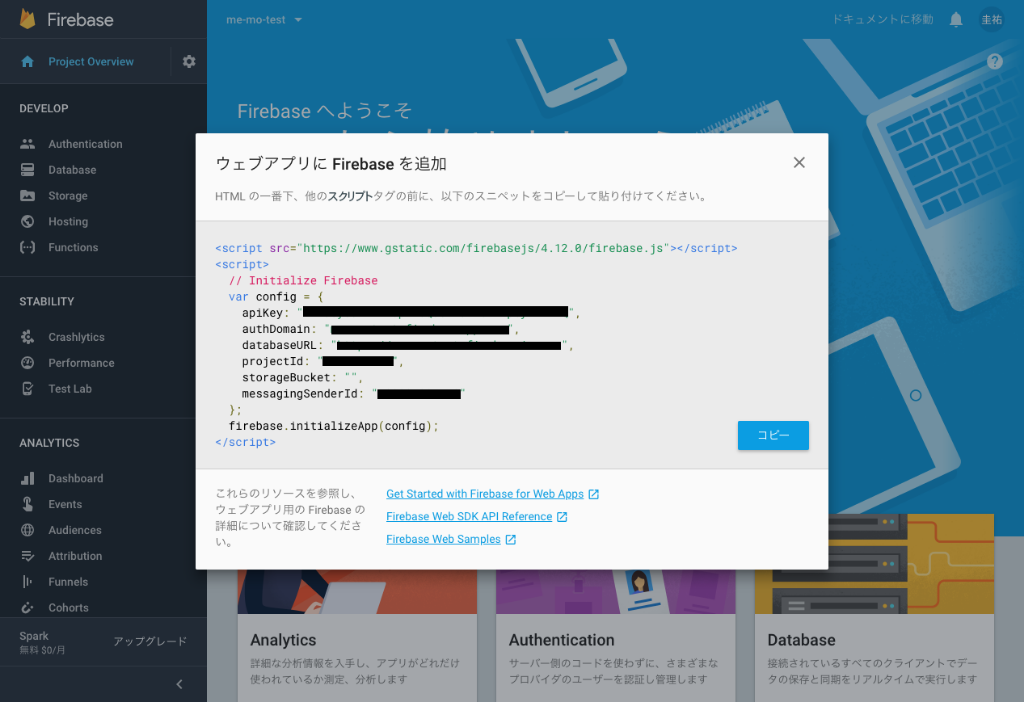
Task: Open Audiences in sidebar
Action: point(74,530)
